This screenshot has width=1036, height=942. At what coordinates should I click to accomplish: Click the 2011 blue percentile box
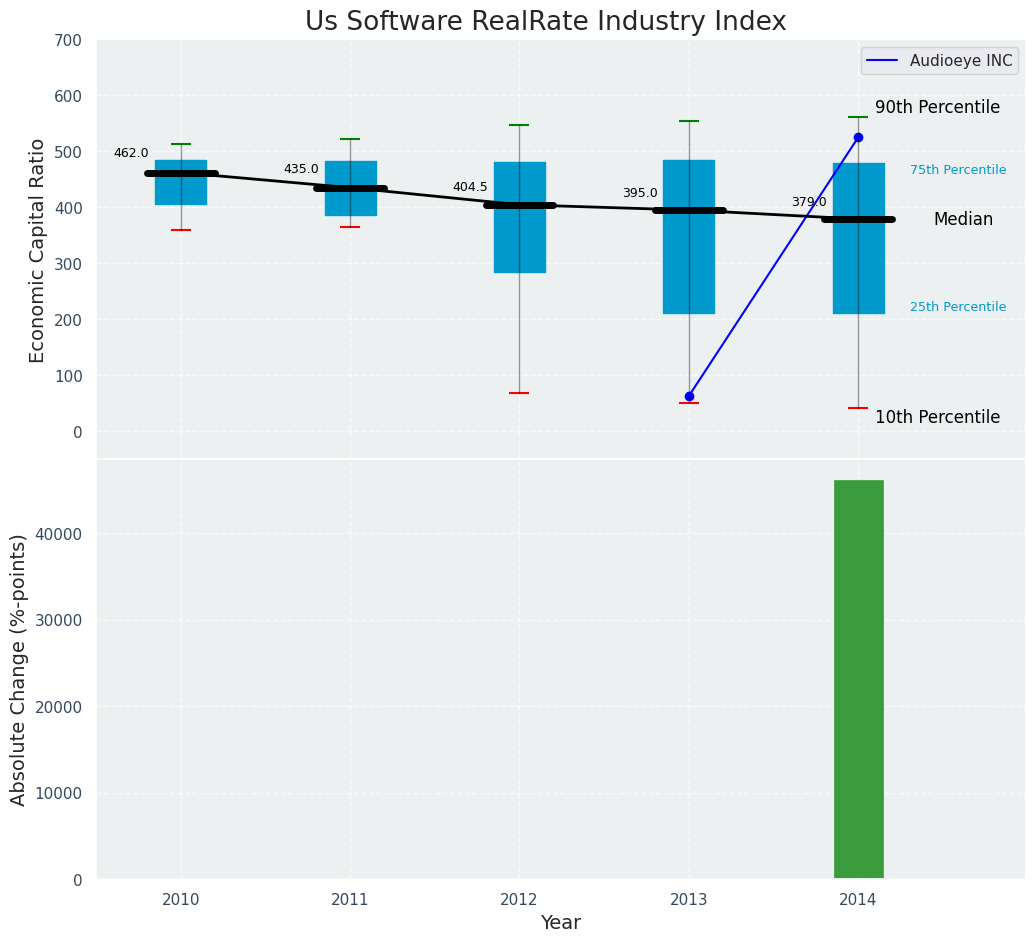pos(350,203)
